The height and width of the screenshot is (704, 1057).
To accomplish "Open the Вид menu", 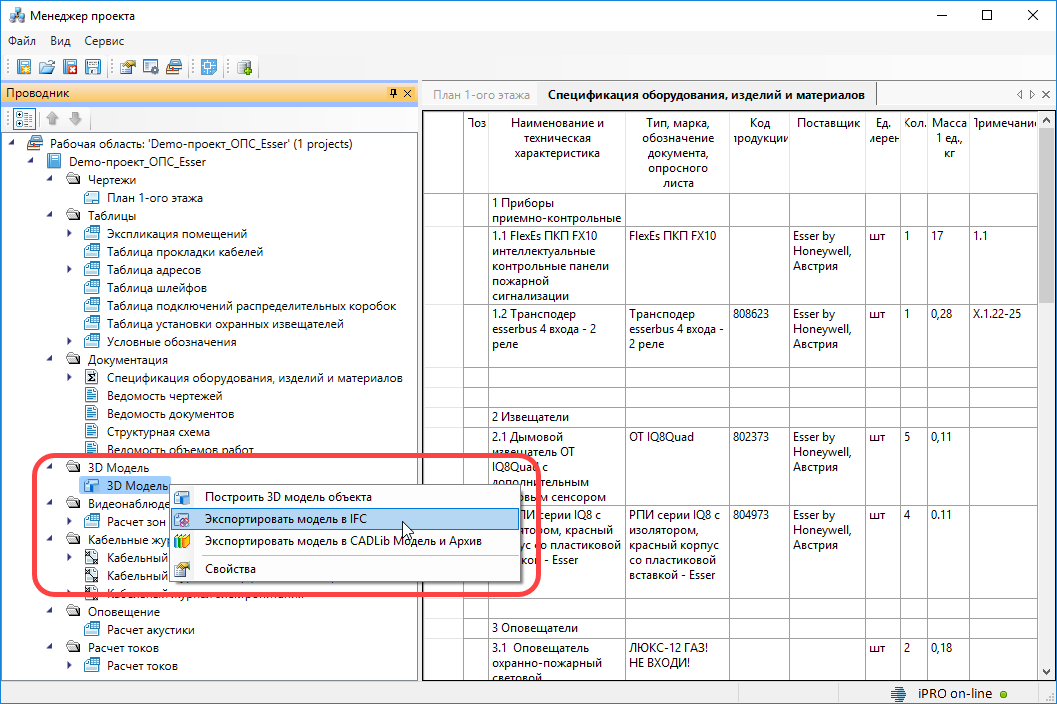I will [x=60, y=41].
